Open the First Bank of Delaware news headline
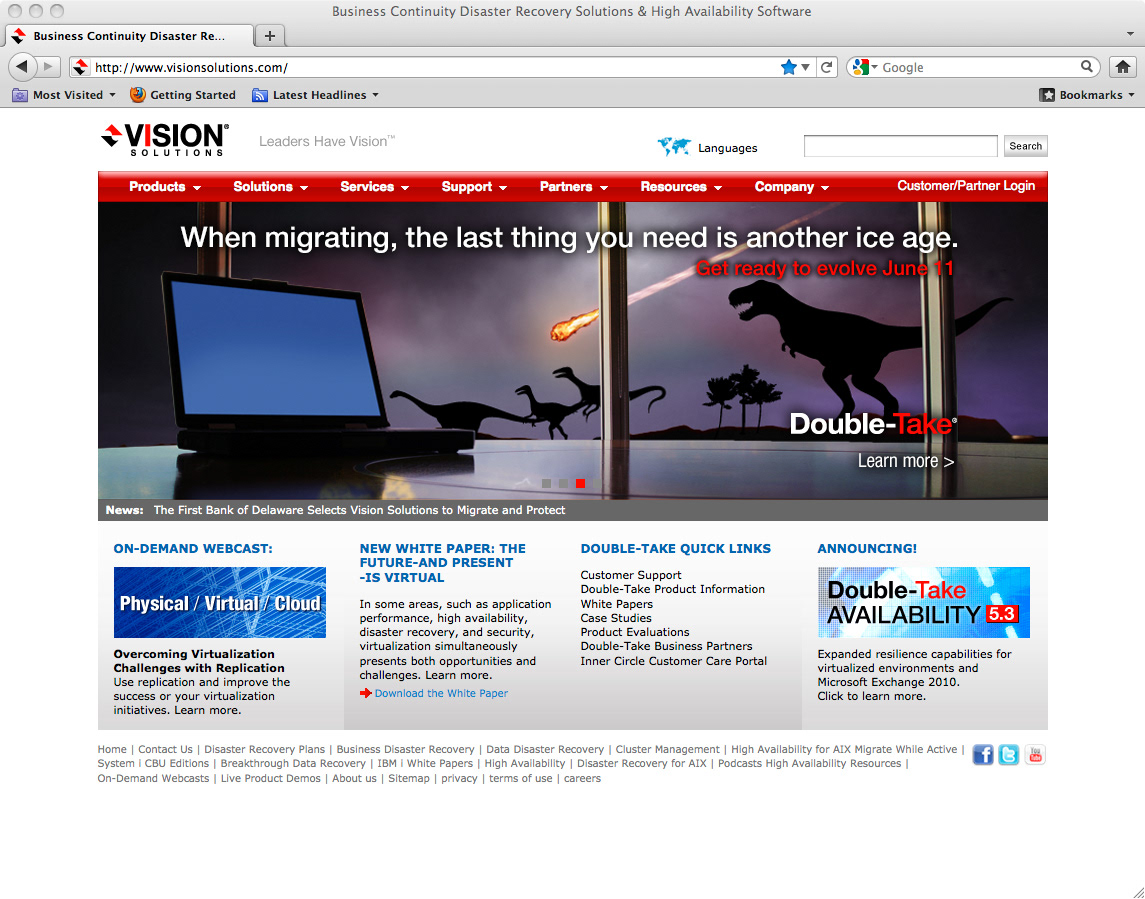Screen dimensions: 1145x899 coord(359,510)
